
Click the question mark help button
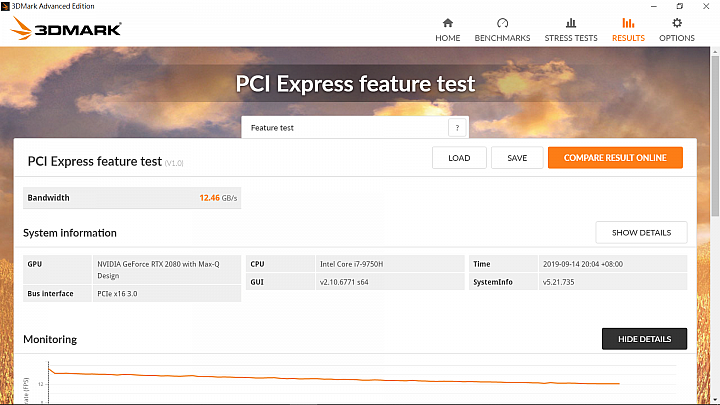click(457, 128)
